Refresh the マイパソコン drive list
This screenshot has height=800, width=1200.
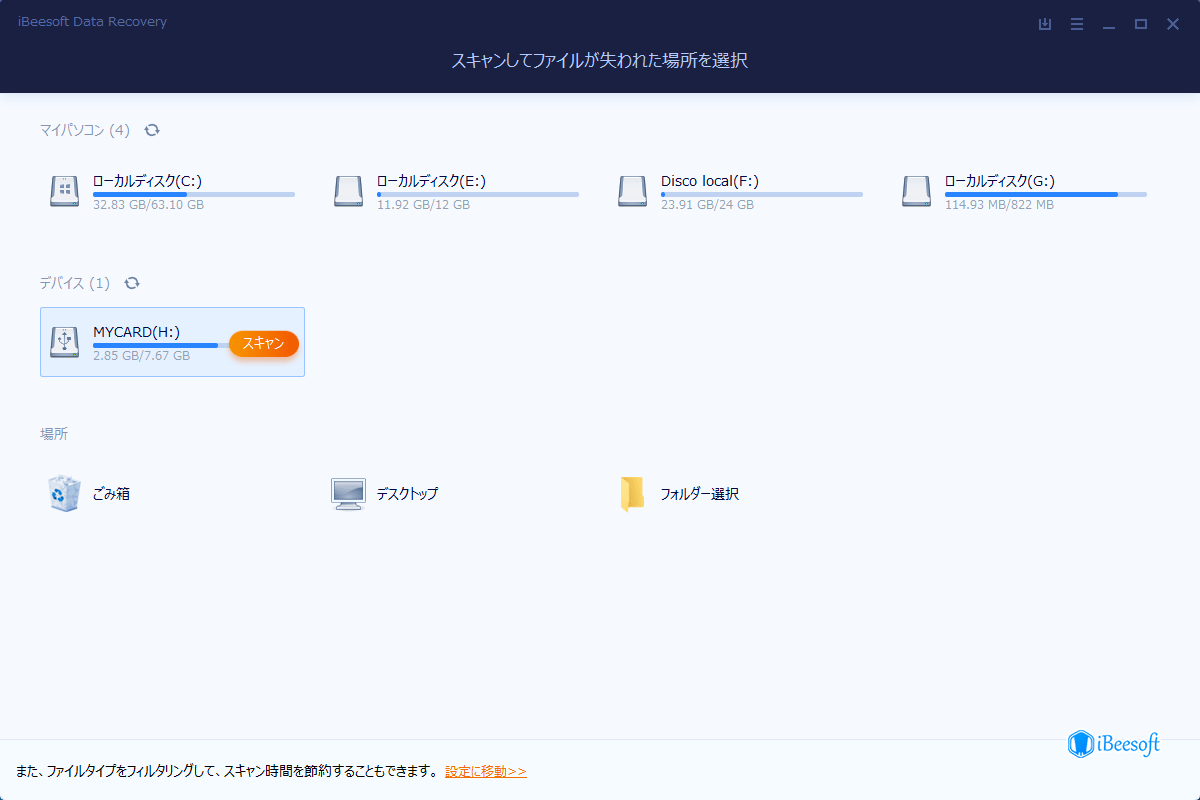point(152,130)
